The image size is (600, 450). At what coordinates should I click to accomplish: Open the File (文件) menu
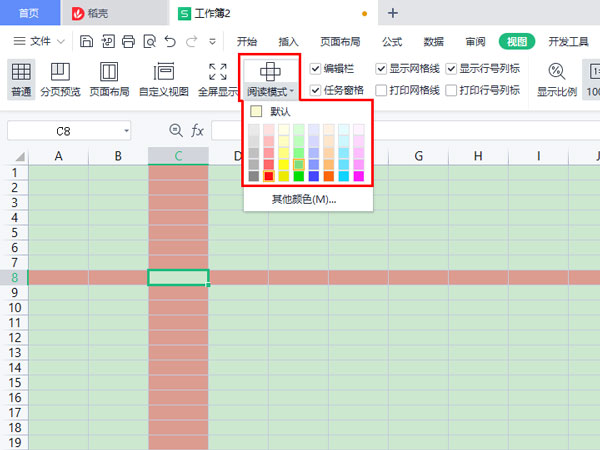click(x=40, y=41)
